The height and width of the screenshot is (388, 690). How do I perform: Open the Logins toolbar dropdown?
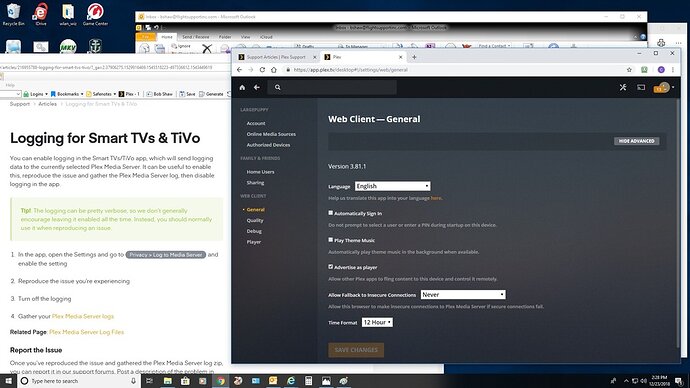point(35,94)
